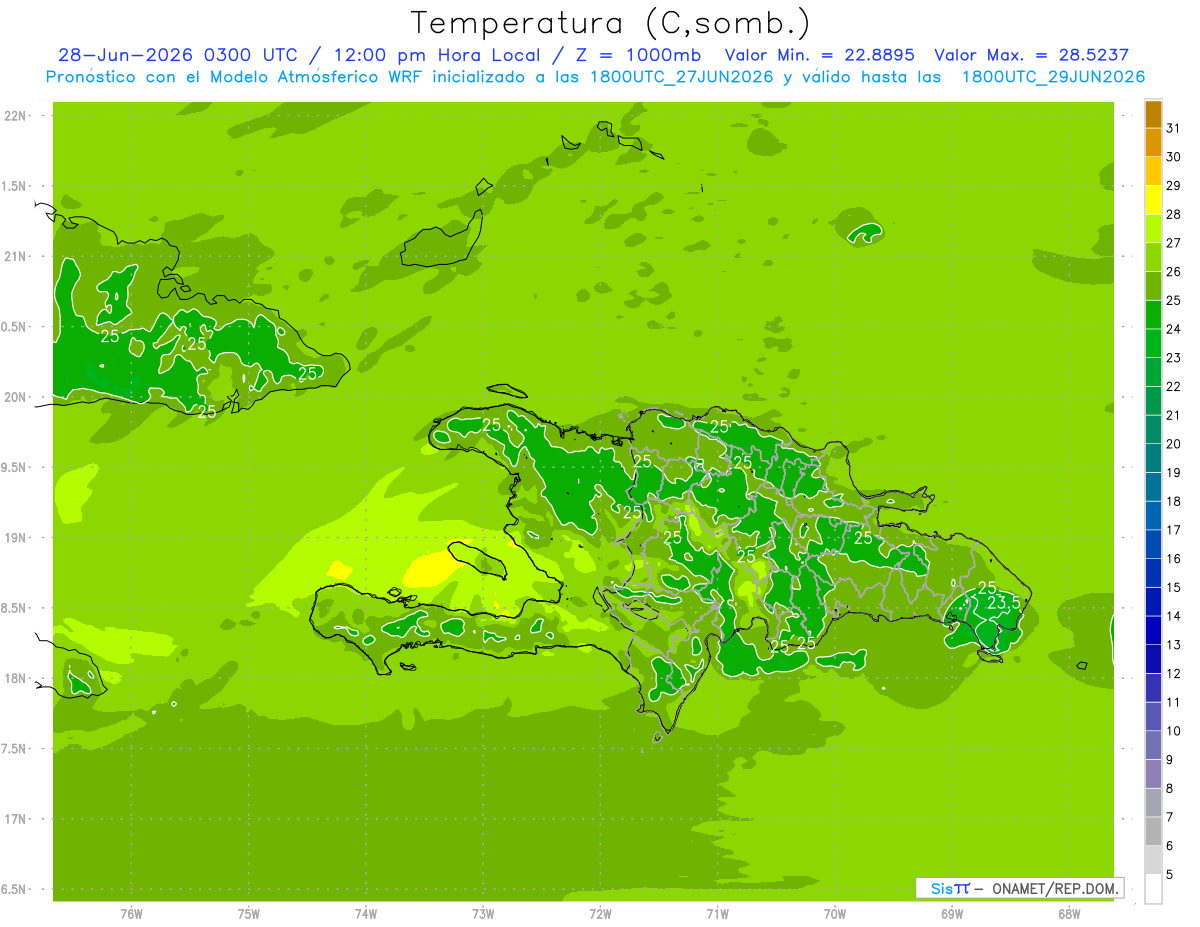Click the legend value "29"

(x=1174, y=185)
